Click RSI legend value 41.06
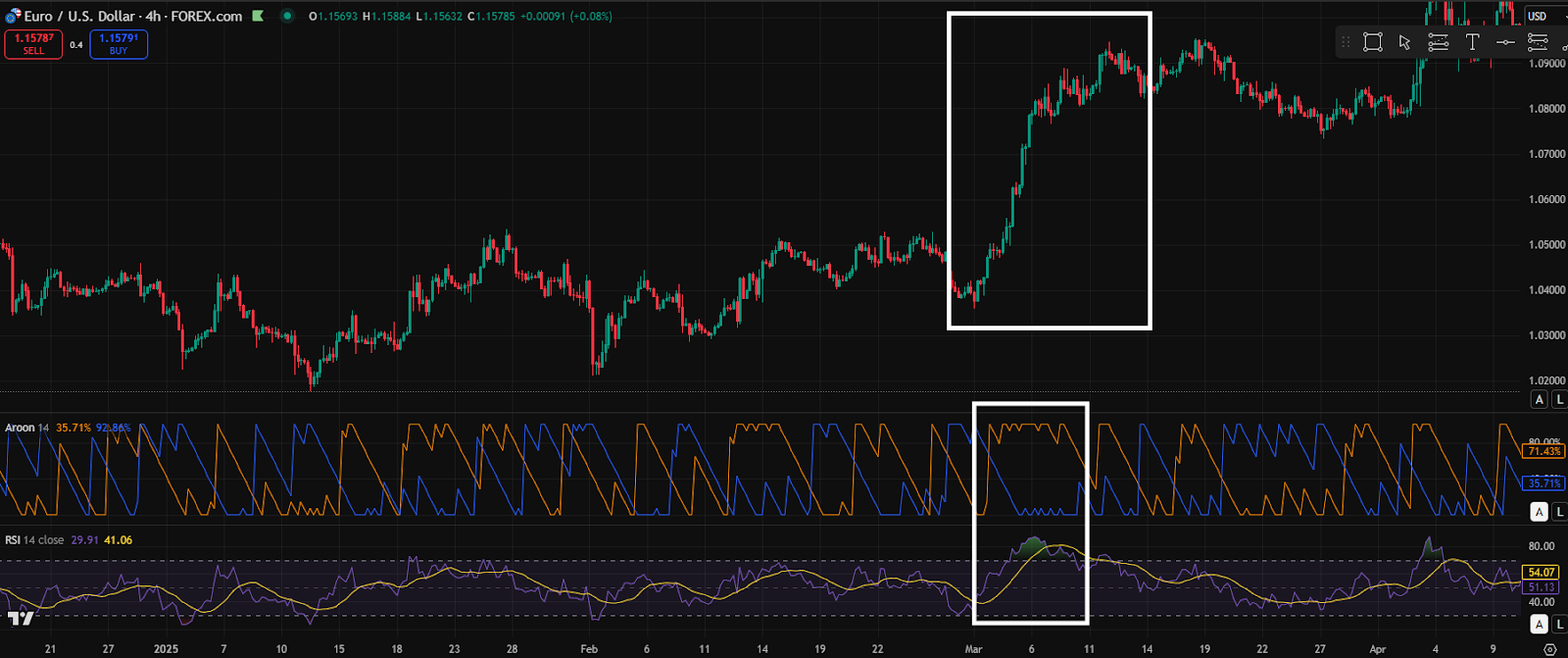The height and width of the screenshot is (658, 1568). point(118,540)
